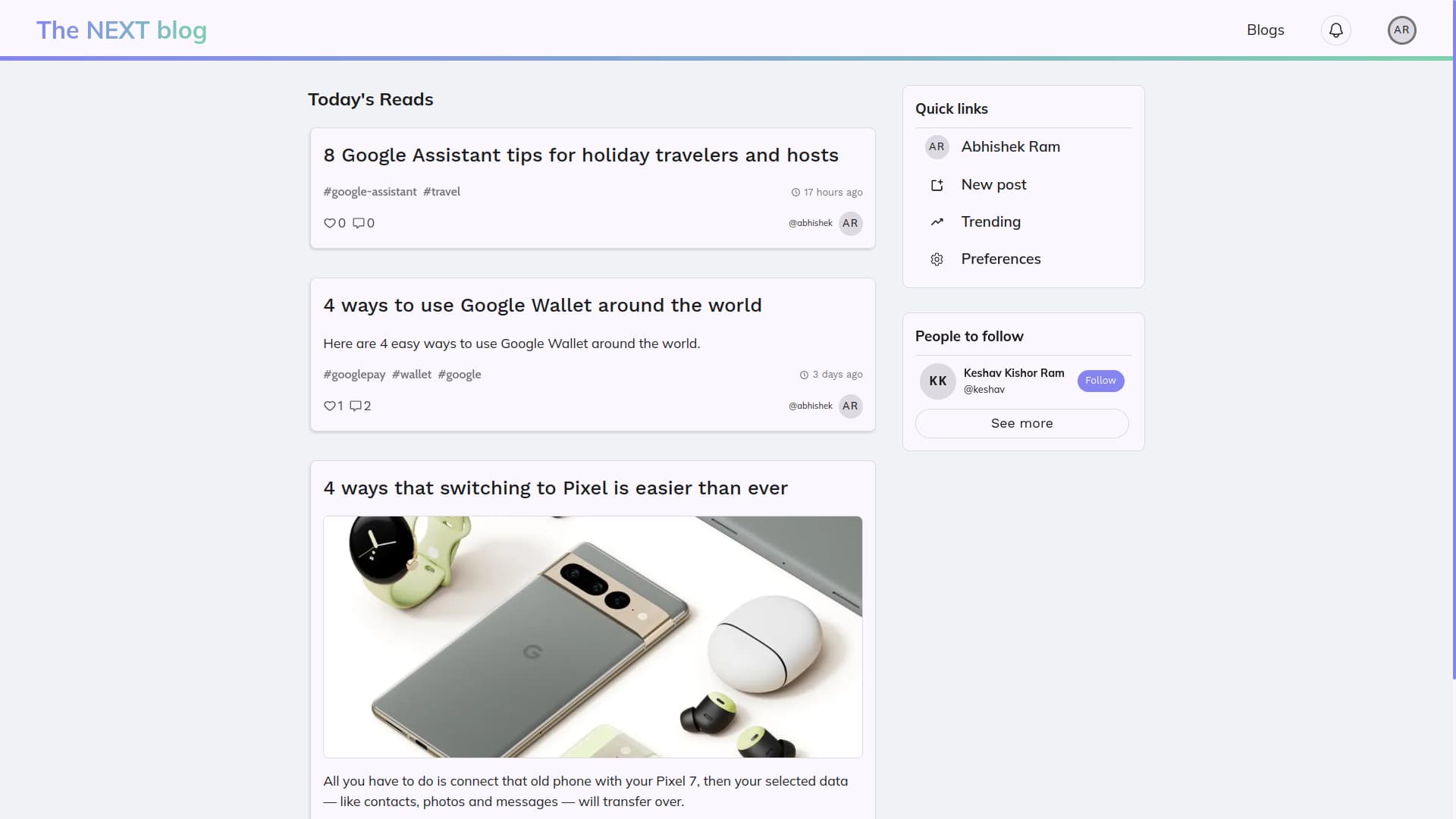Click AR author avatar on Google Assistant post
Image resolution: width=1456 pixels, height=819 pixels.
click(850, 223)
